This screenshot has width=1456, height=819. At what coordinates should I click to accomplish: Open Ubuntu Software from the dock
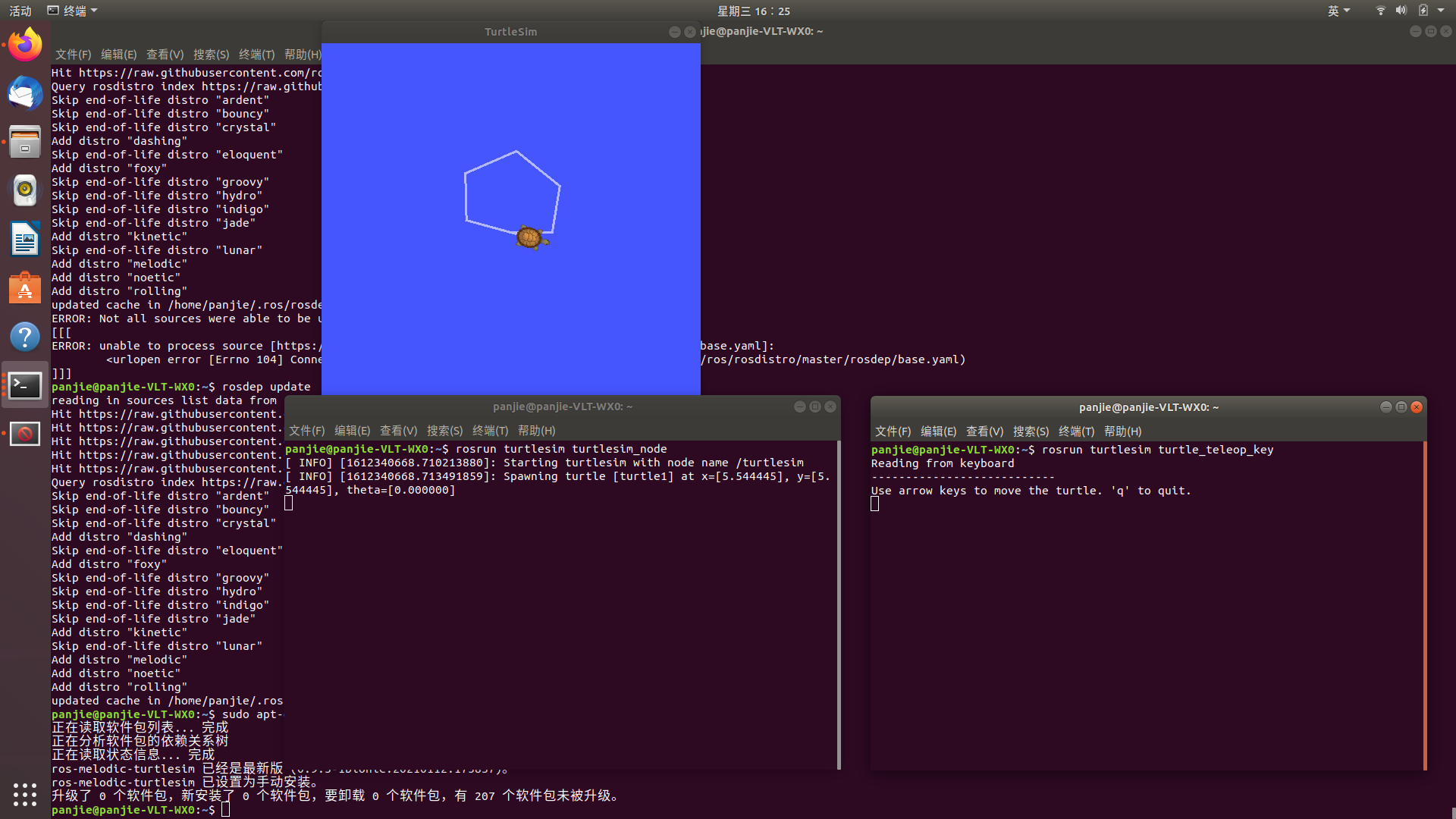(x=25, y=287)
